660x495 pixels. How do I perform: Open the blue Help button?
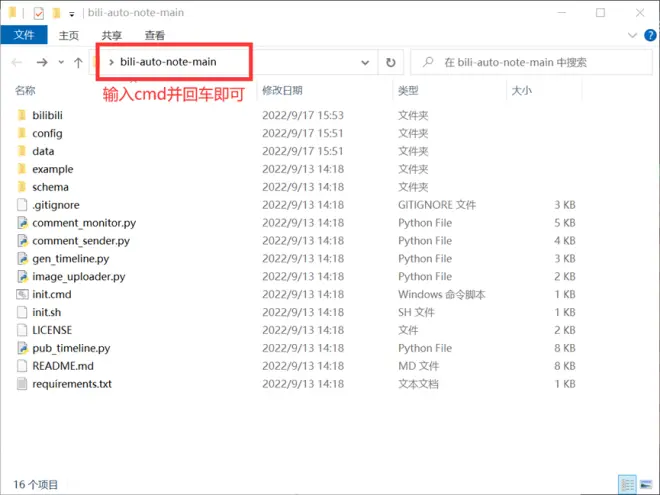650,35
